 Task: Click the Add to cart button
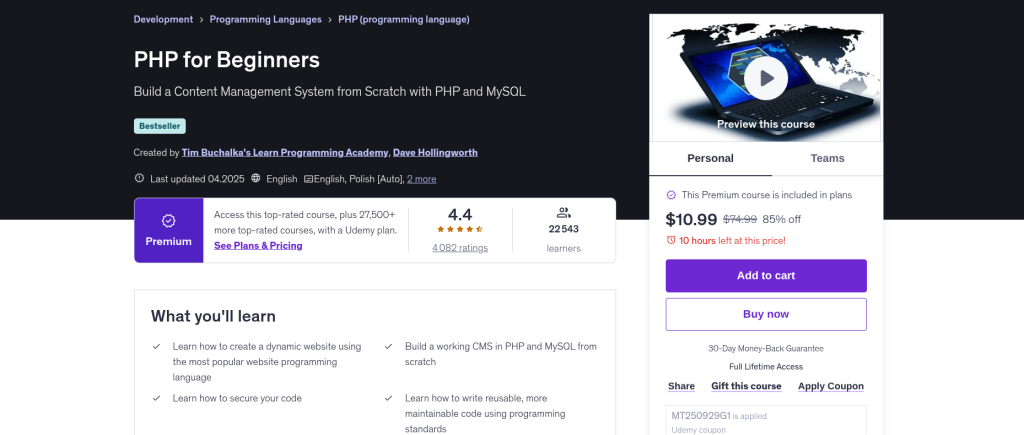(x=766, y=275)
